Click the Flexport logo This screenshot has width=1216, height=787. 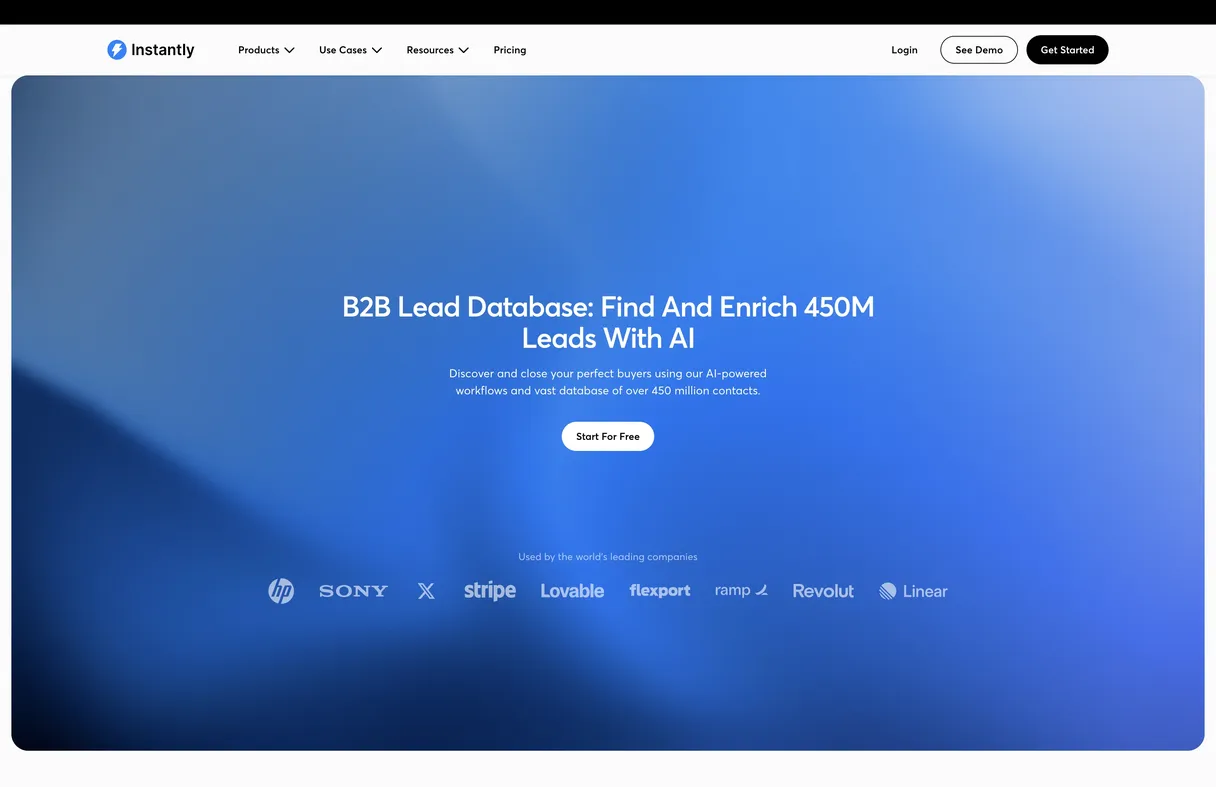[x=660, y=591]
